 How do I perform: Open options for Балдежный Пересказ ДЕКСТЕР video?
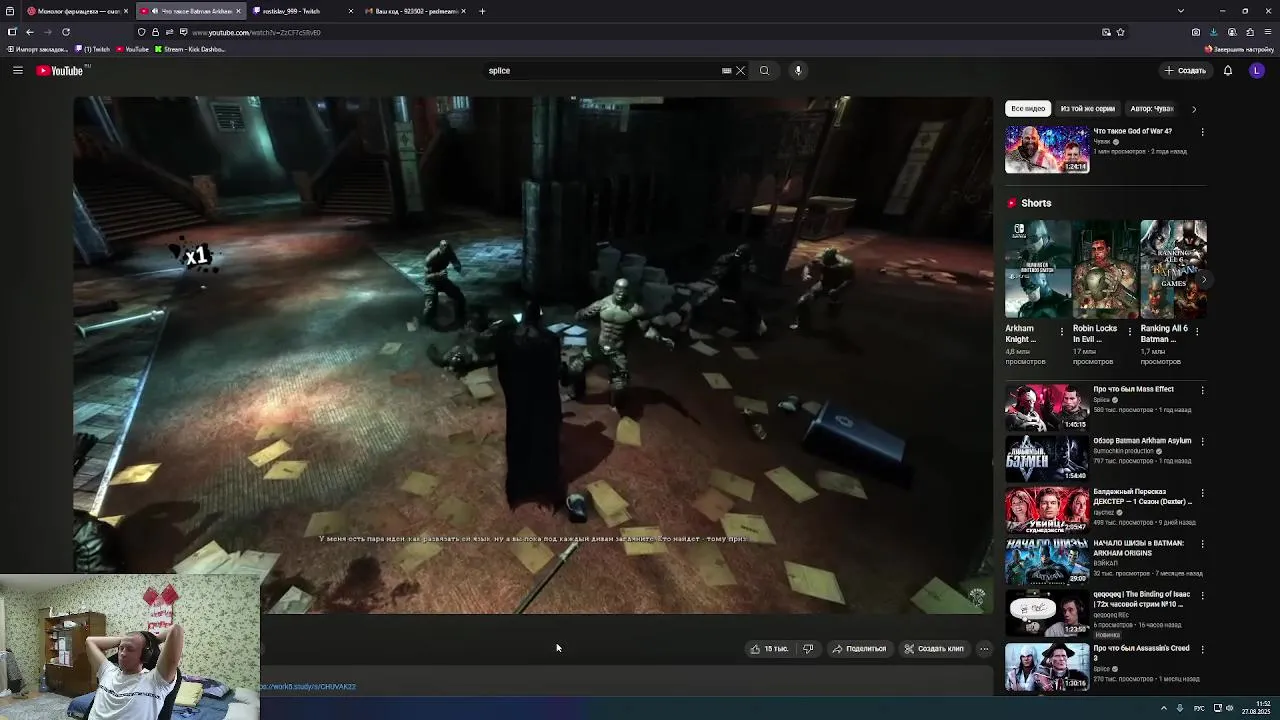click(1202, 493)
